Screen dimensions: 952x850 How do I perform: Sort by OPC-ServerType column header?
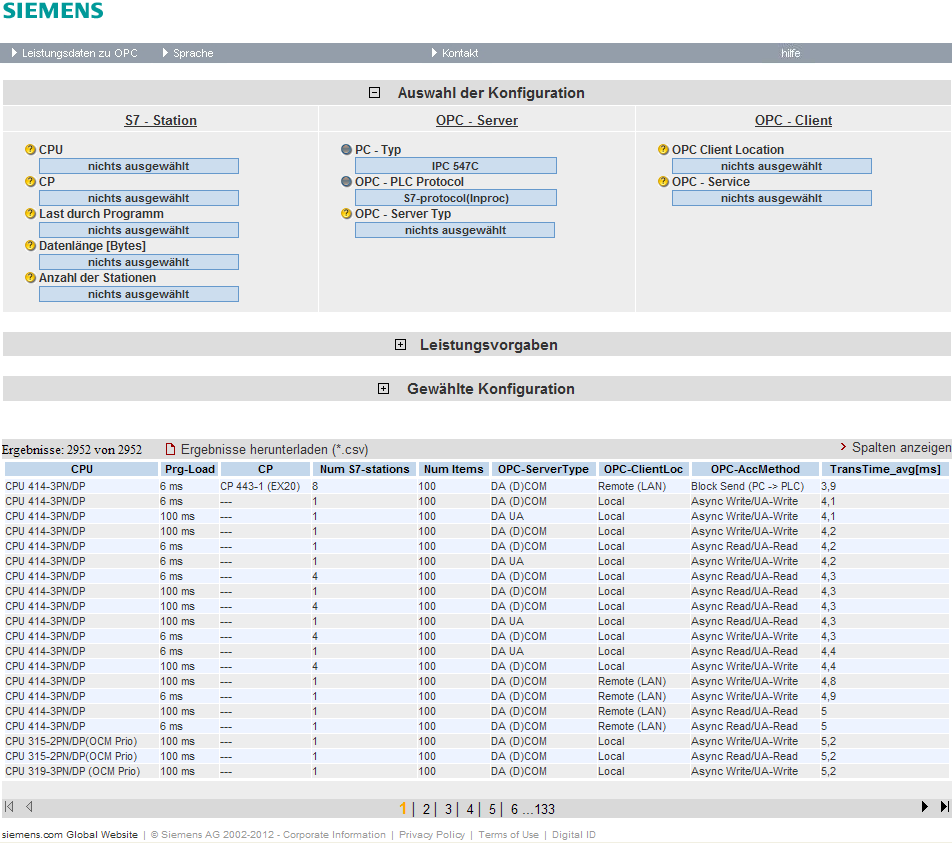point(543,469)
